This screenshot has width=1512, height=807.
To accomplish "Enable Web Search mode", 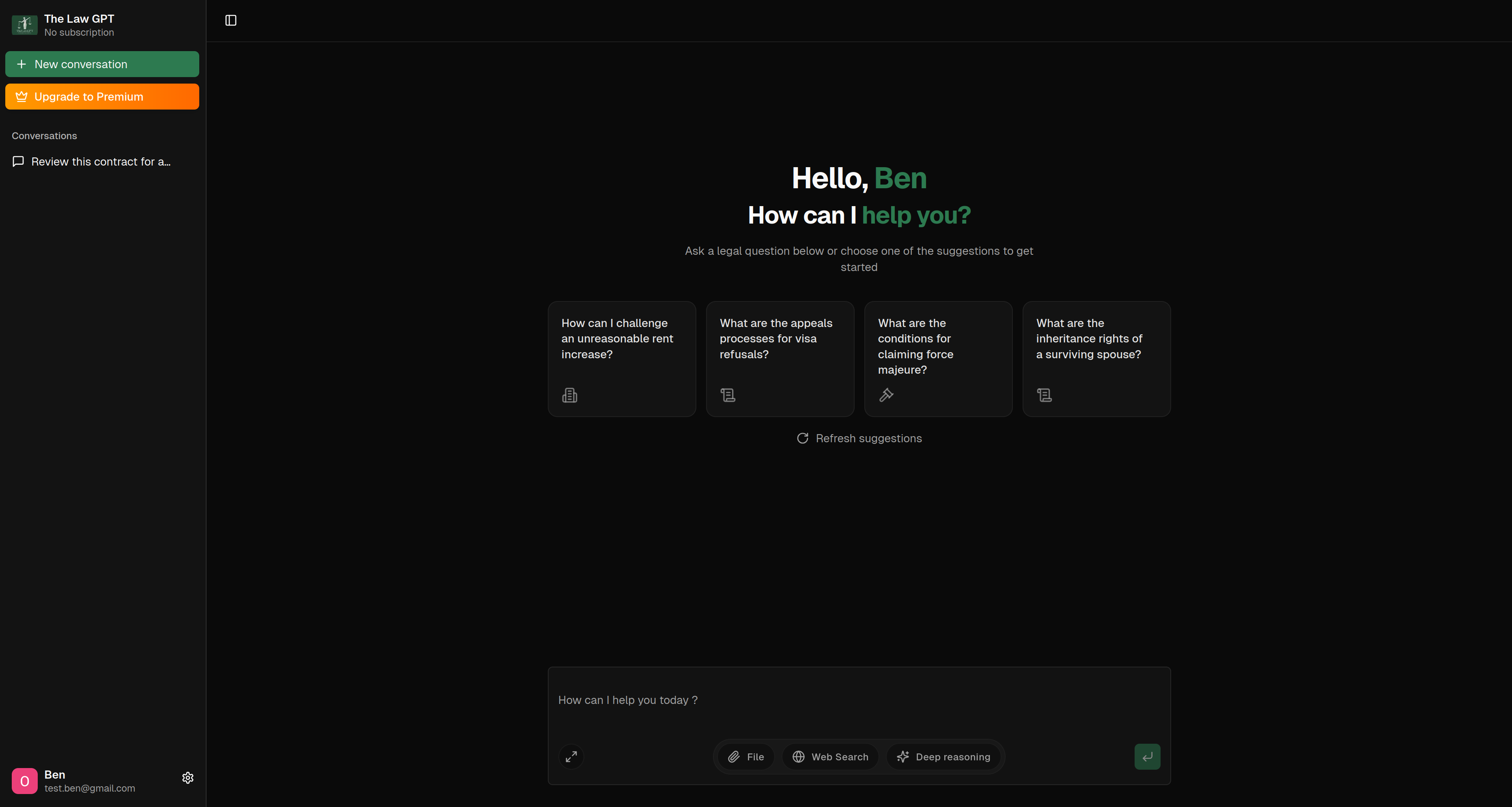I will (x=829, y=757).
